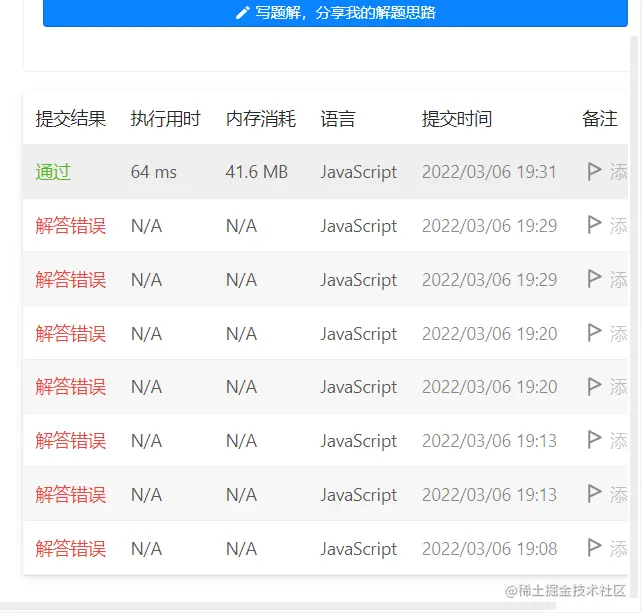Click the flag icon in the upper 19:20 row

pyautogui.click(x=594, y=333)
